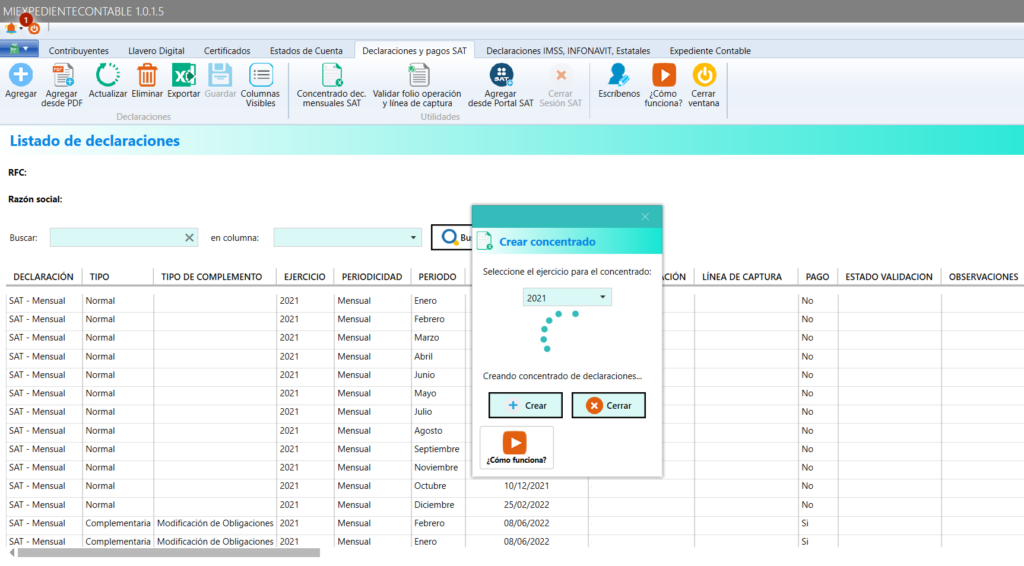Click dialog's ¿Cómo funciona? video button
This screenshot has width=1024, height=566.
pyautogui.click(x=517, y=448)
